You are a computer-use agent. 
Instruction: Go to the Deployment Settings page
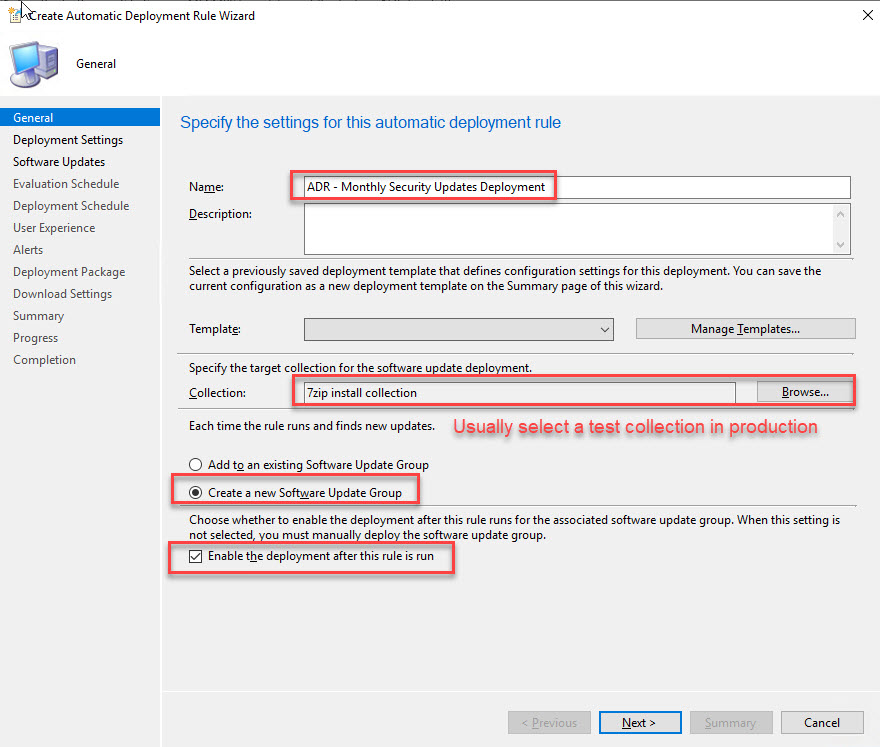tap(68, 140)
